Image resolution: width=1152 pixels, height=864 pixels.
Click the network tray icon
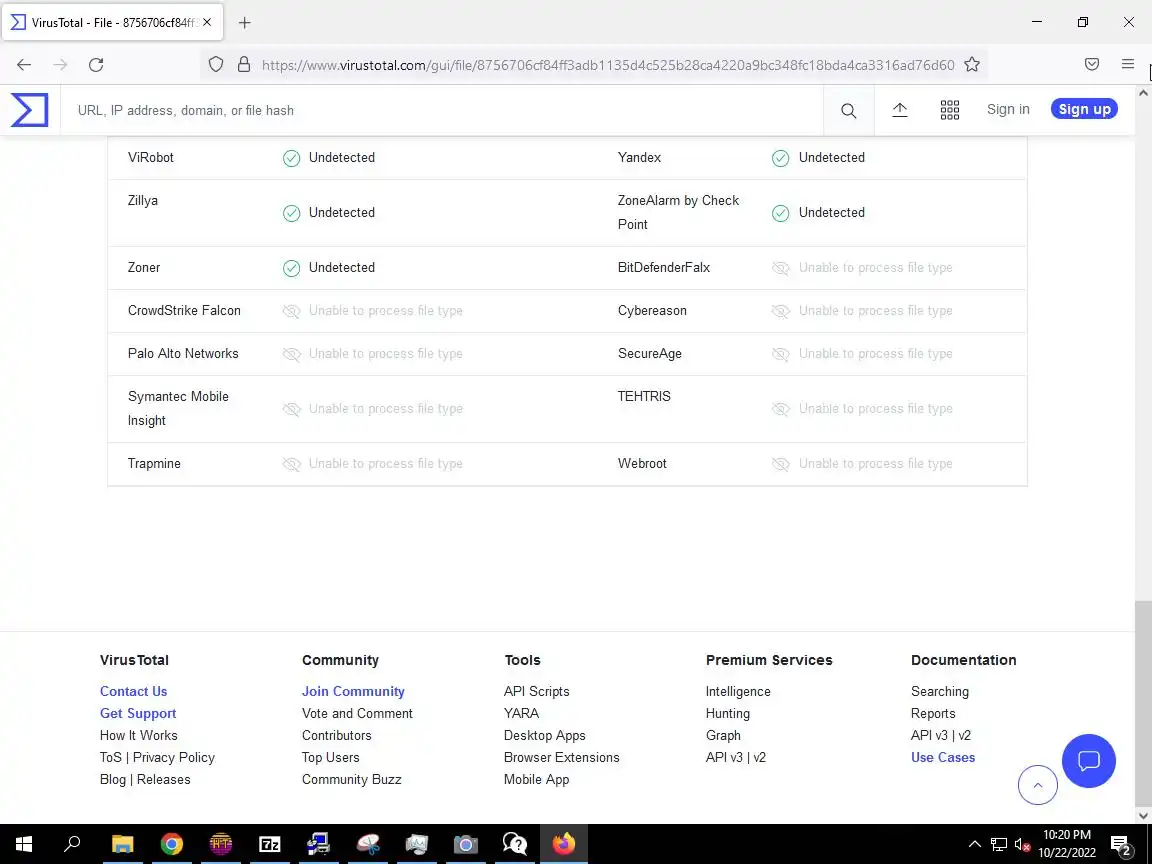(998, 844)
